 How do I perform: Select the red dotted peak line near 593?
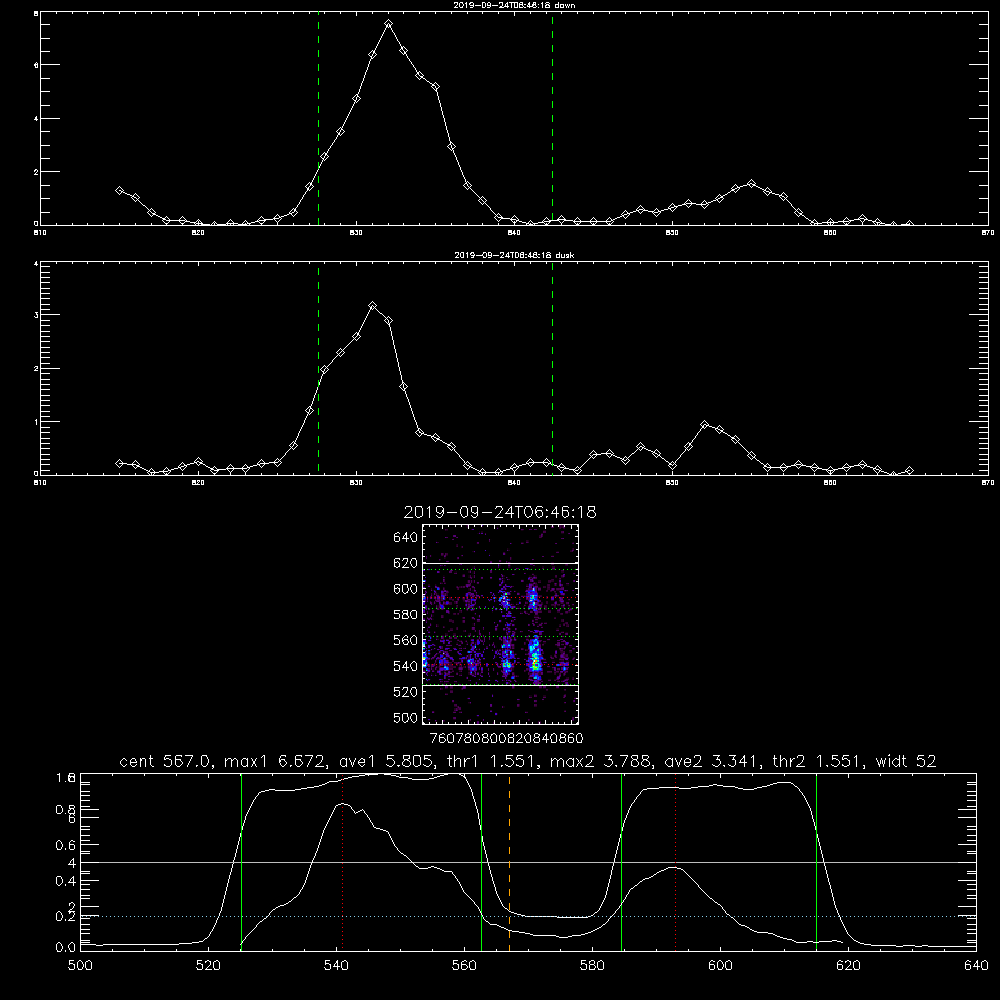tap(675, 862)
